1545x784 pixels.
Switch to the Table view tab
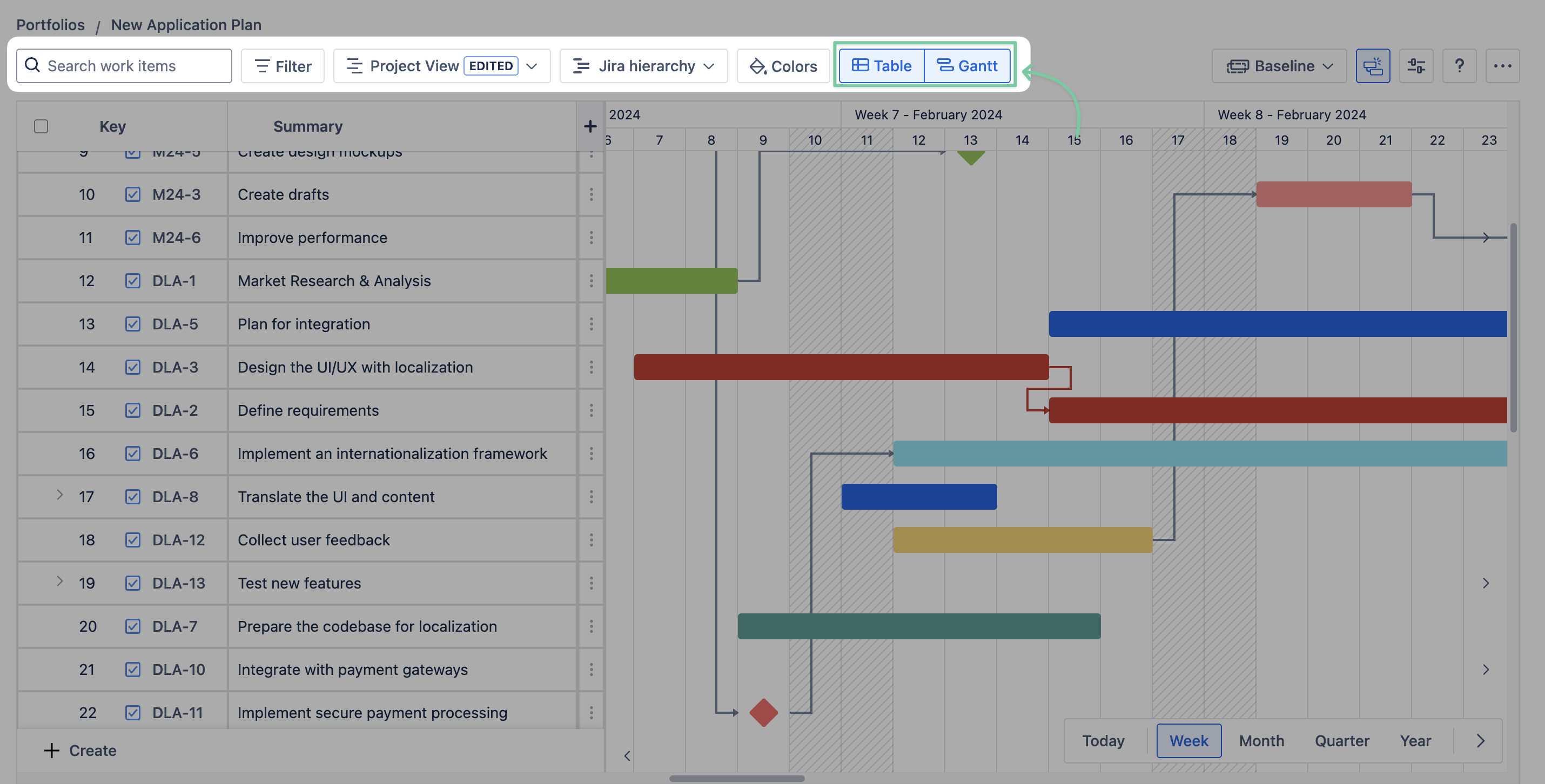(881, 66)
